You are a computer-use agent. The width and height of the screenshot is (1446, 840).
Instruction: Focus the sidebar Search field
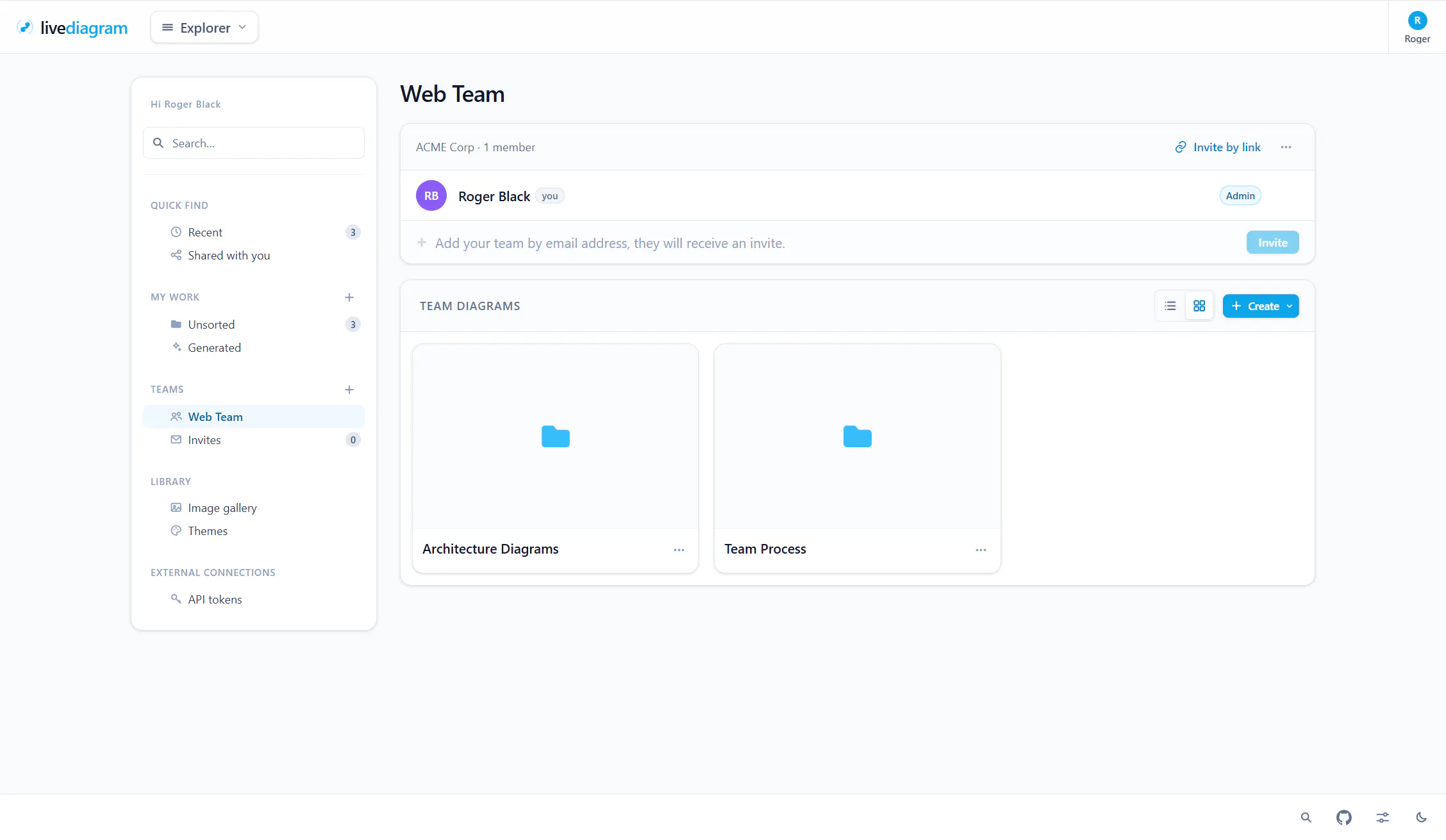click(254, 143)
